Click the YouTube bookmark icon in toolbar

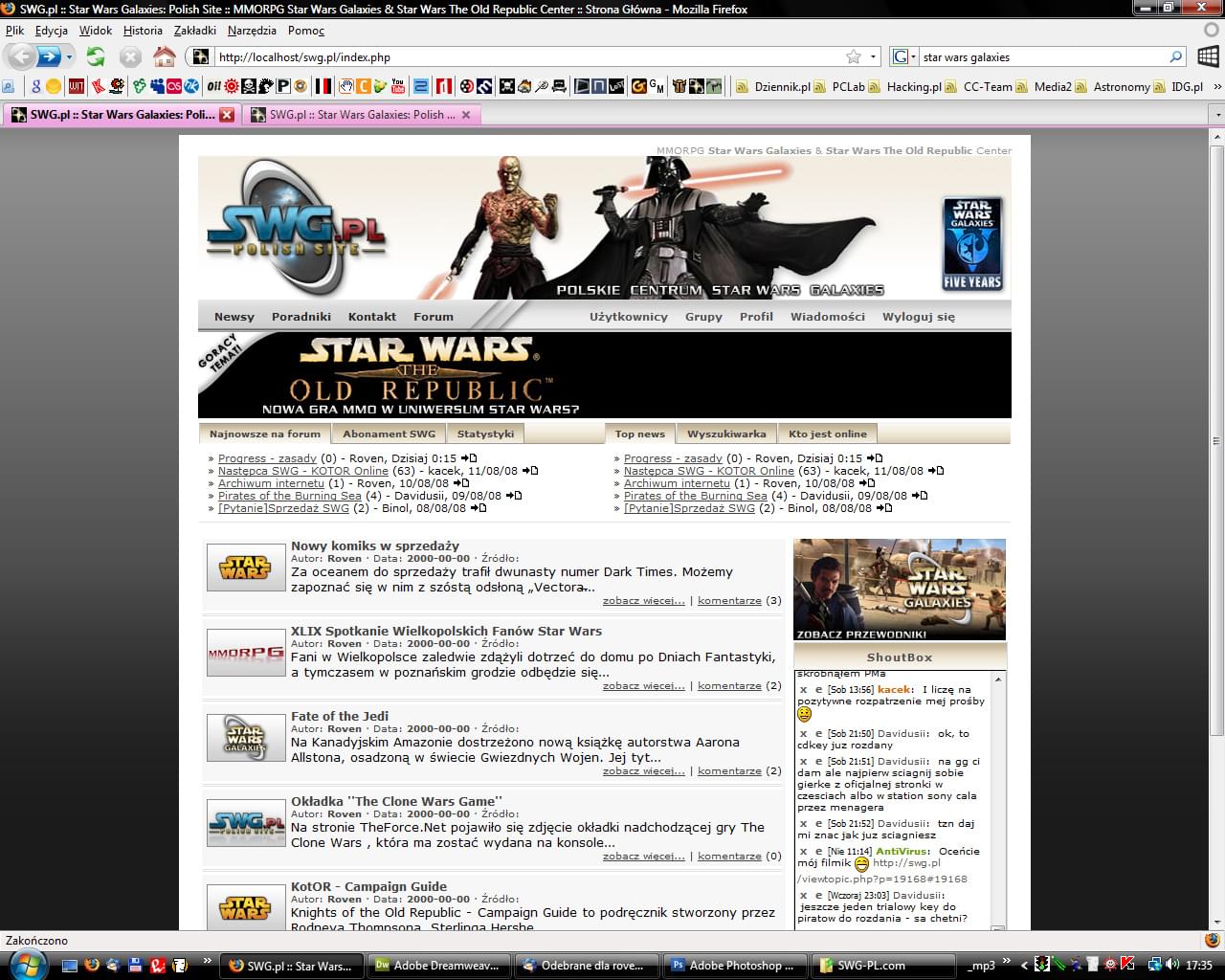(x=398, y=87)
